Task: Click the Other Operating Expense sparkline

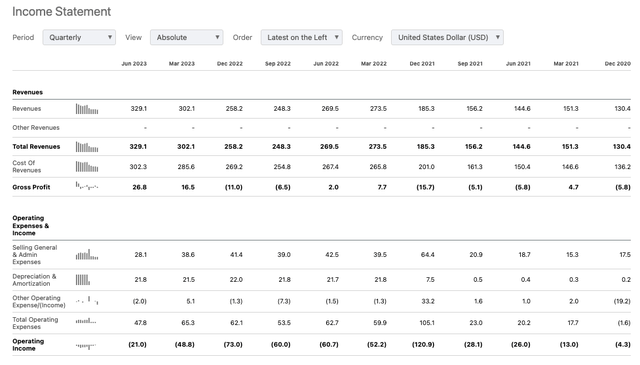Action: (x=87, y=301)
